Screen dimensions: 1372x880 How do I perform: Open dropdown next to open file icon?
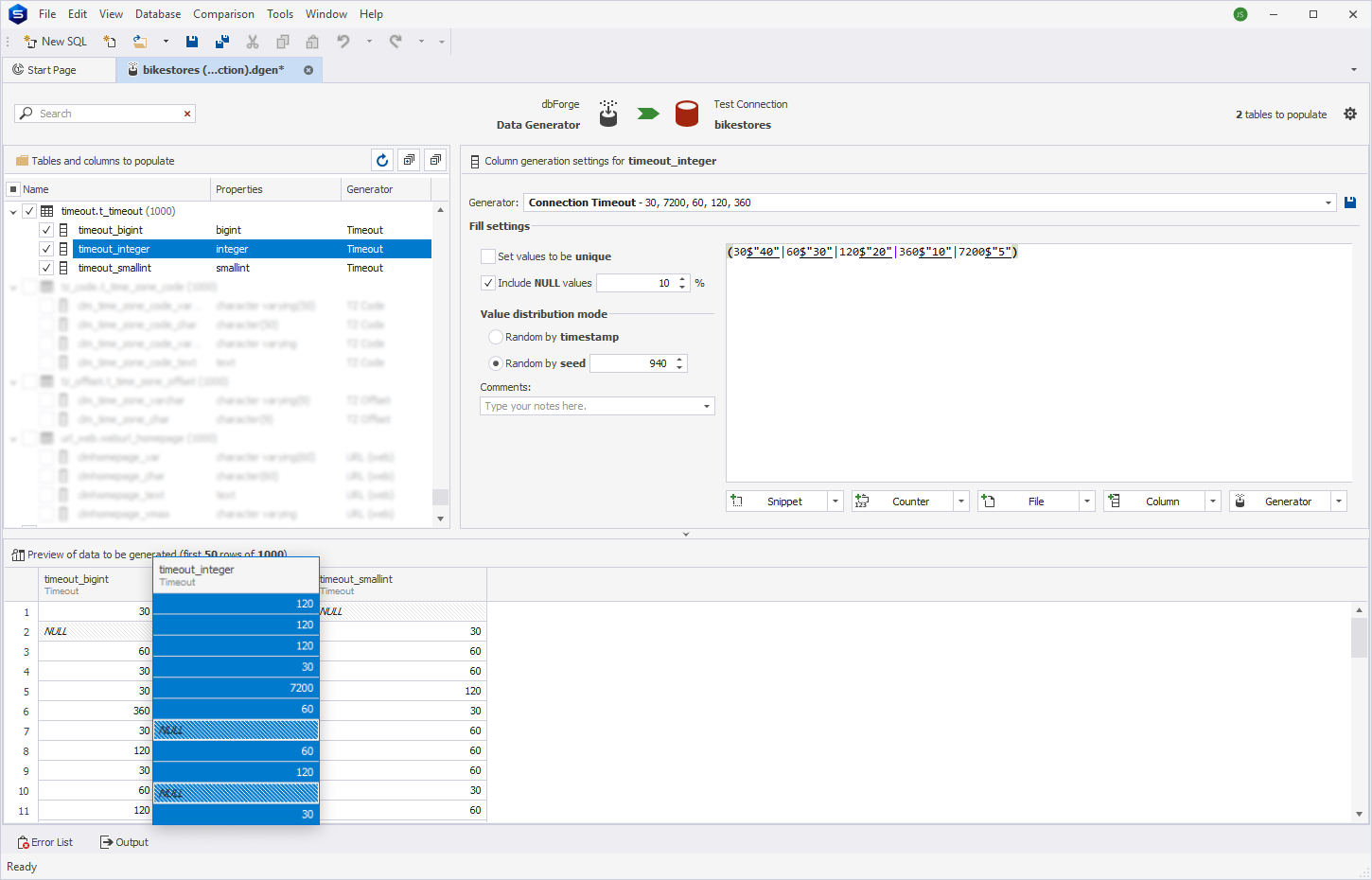point(166,42)
